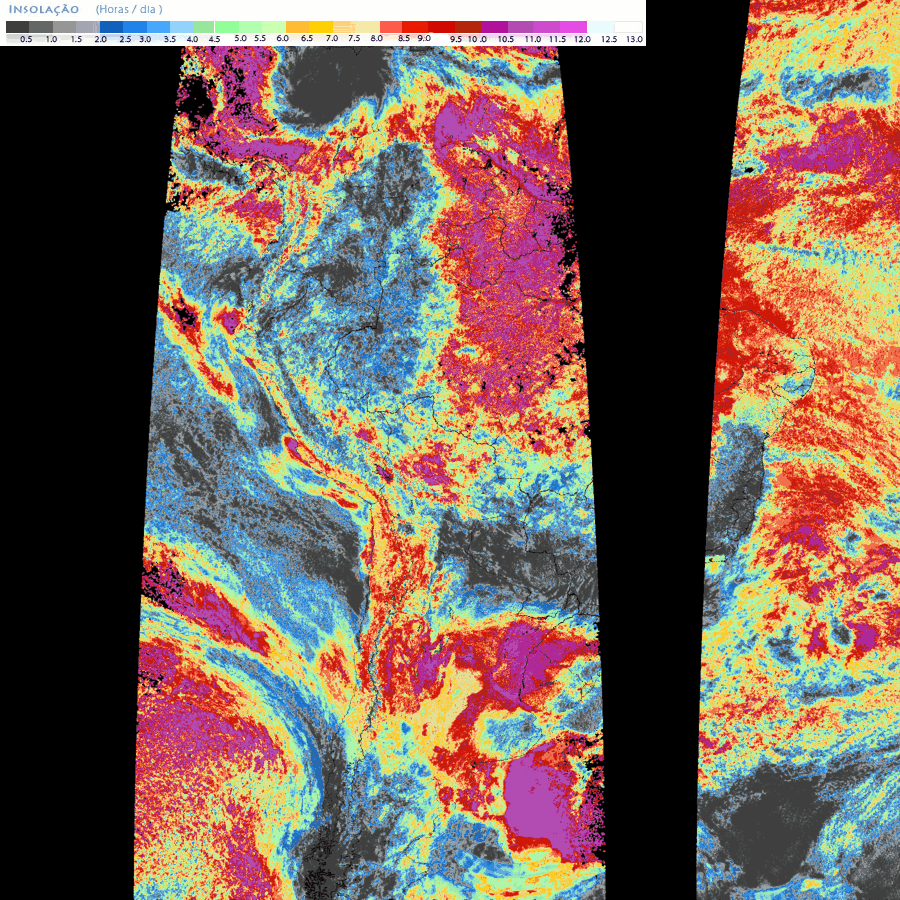The image size is (900, 900).
Task: Pick the salmon swatch between 8.0 and 8.5
Action: tap(391, 27)
